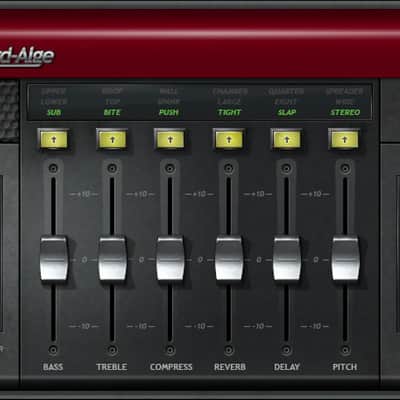Click the green SUB mode text

point(54,112)
